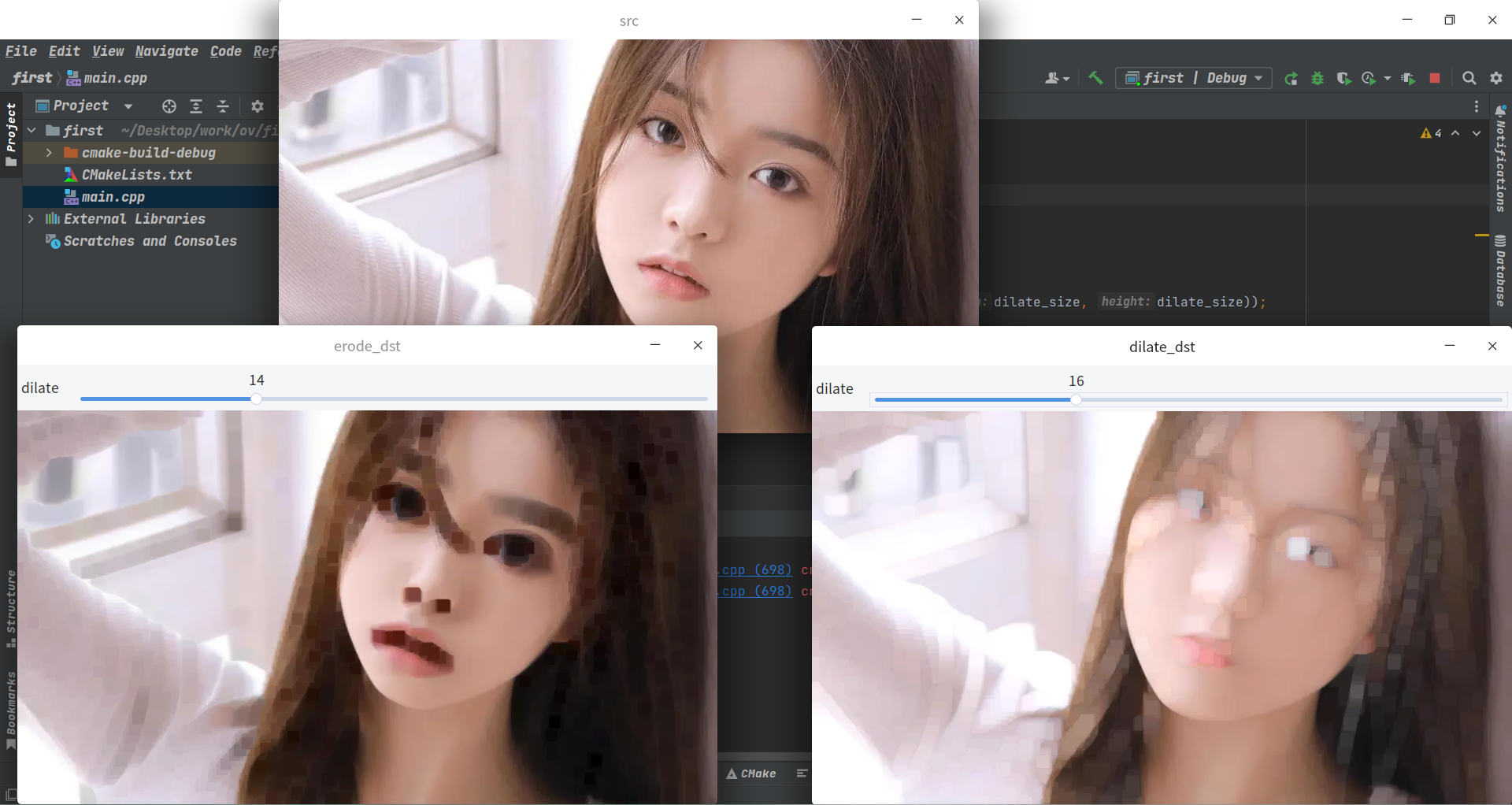Start debugging with the green bug icon
The width and height of the screenshot is (1512, 805).
1317,78
